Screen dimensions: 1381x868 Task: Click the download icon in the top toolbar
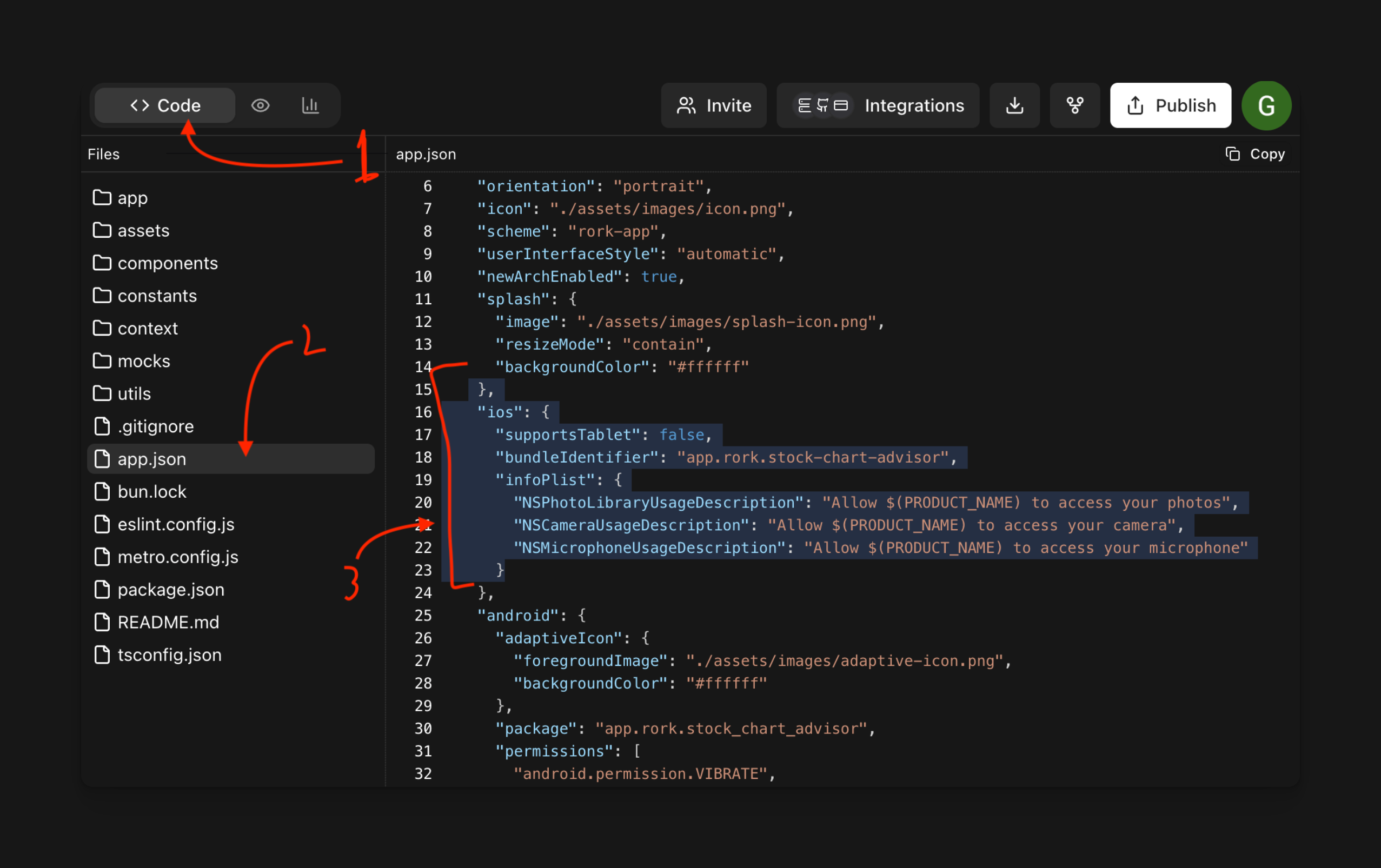click(1014, 105)
